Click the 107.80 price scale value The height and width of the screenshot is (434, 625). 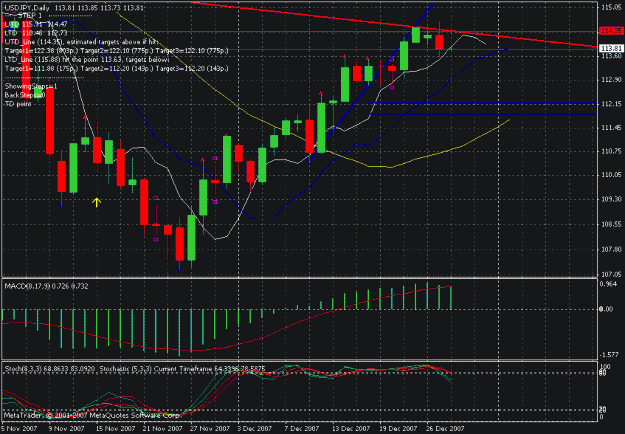611,249
